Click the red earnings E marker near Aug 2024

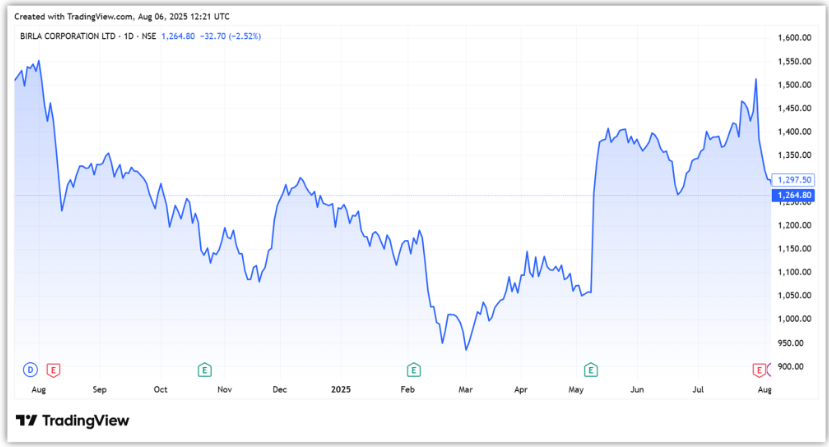tap(53, 370)
